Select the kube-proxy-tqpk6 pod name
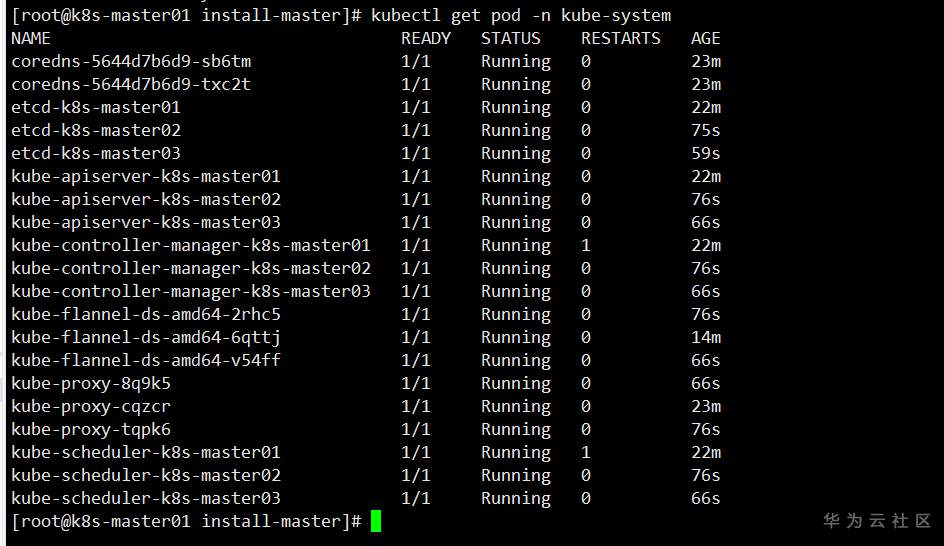This screenshot has height=546, width=944. tap(91, 429)
